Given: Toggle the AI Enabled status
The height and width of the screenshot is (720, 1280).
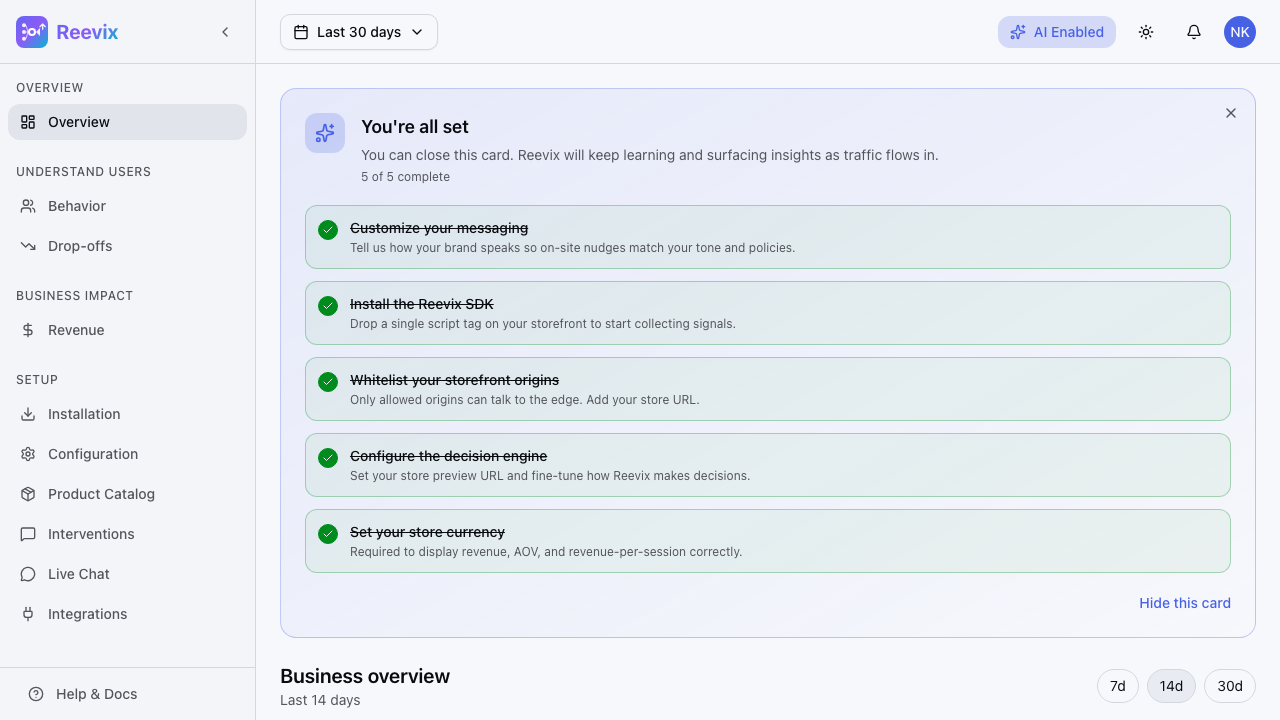Looking at the screenshot, I should (1057, 32).
